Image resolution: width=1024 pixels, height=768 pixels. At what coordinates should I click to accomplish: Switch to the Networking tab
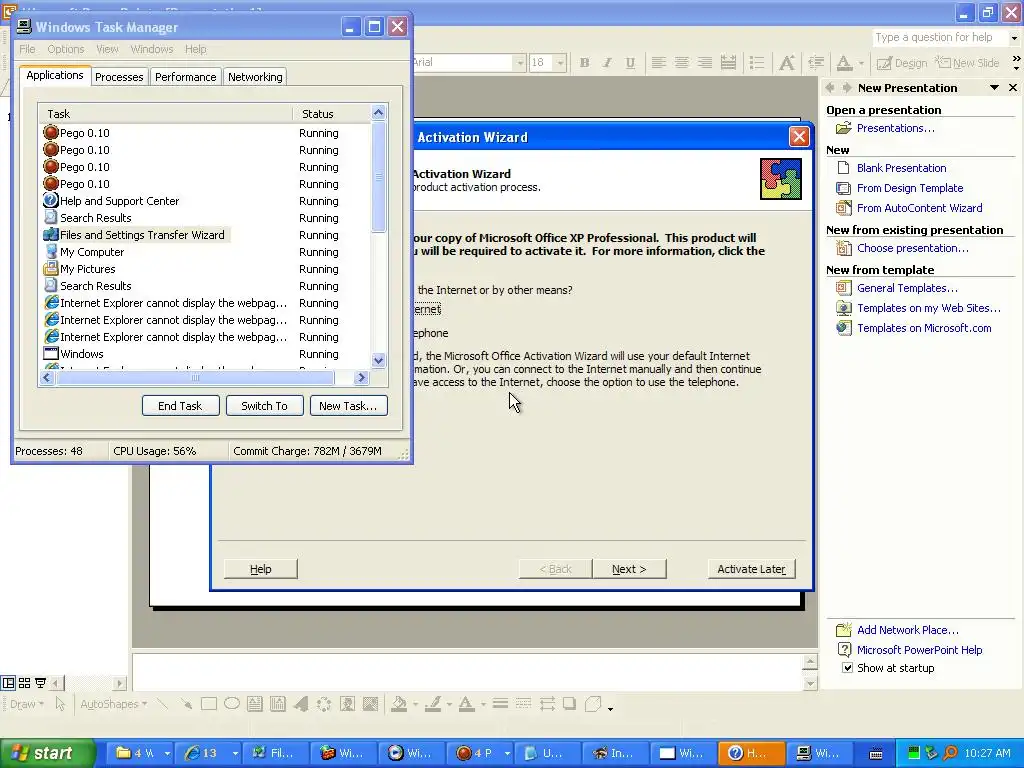point(255,77)
